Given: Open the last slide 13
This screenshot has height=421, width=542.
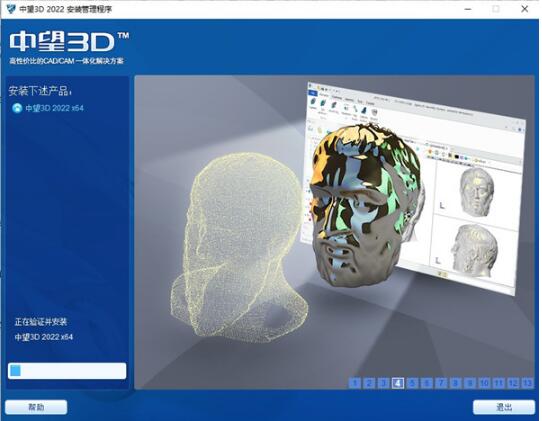Looking at the screenshot, I should point(527,383).
